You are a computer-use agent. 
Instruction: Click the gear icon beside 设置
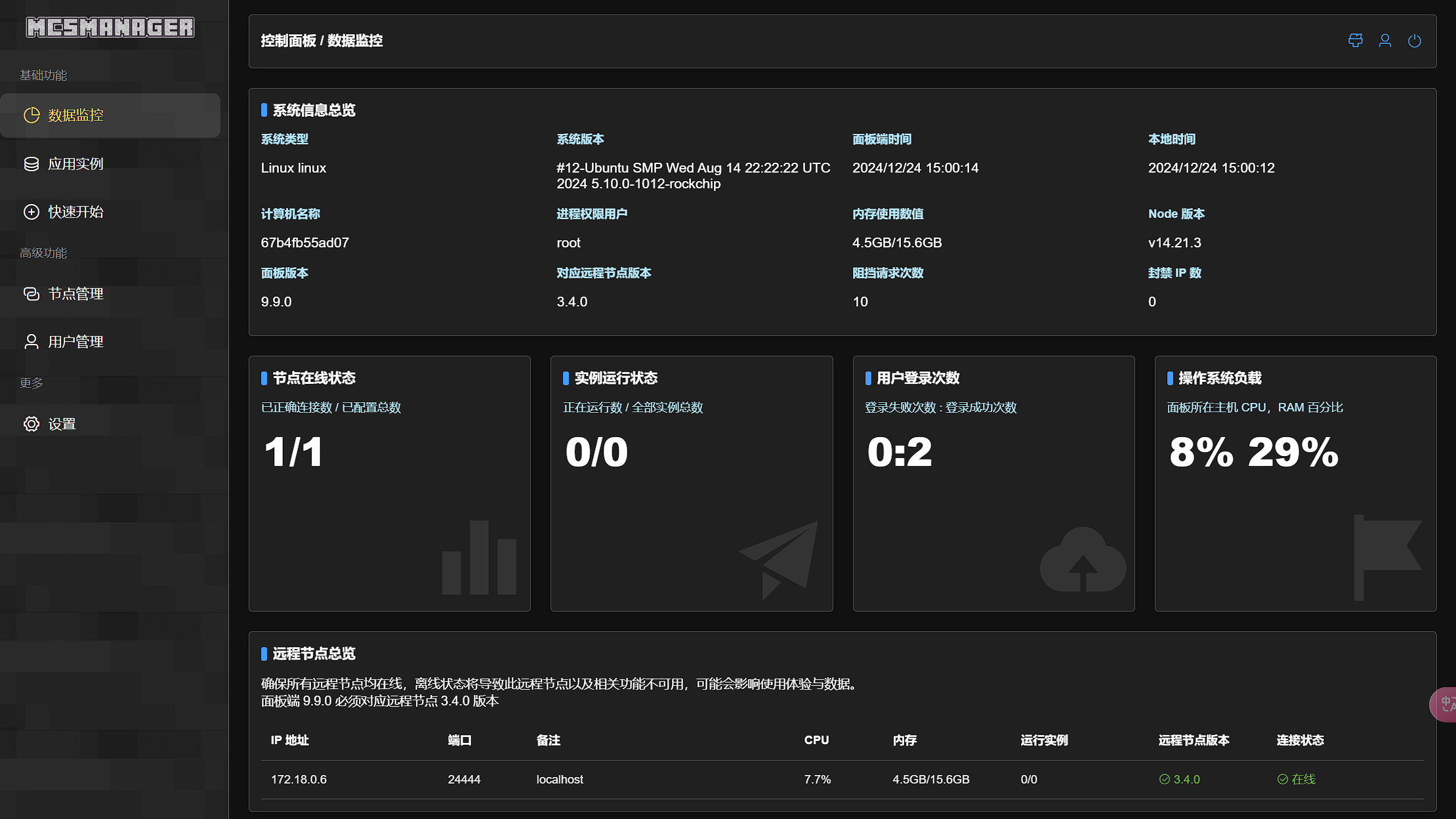31,424
